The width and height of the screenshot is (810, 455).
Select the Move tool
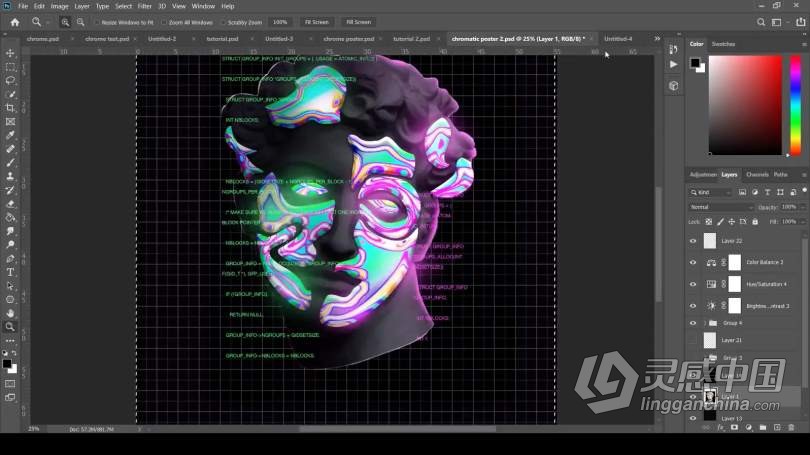click(x=10, y=53)
